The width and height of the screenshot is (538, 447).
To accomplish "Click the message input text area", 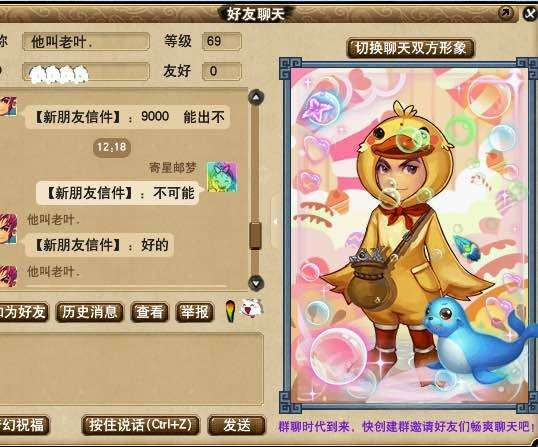I will pyautogui.click(x=131, y=369).
